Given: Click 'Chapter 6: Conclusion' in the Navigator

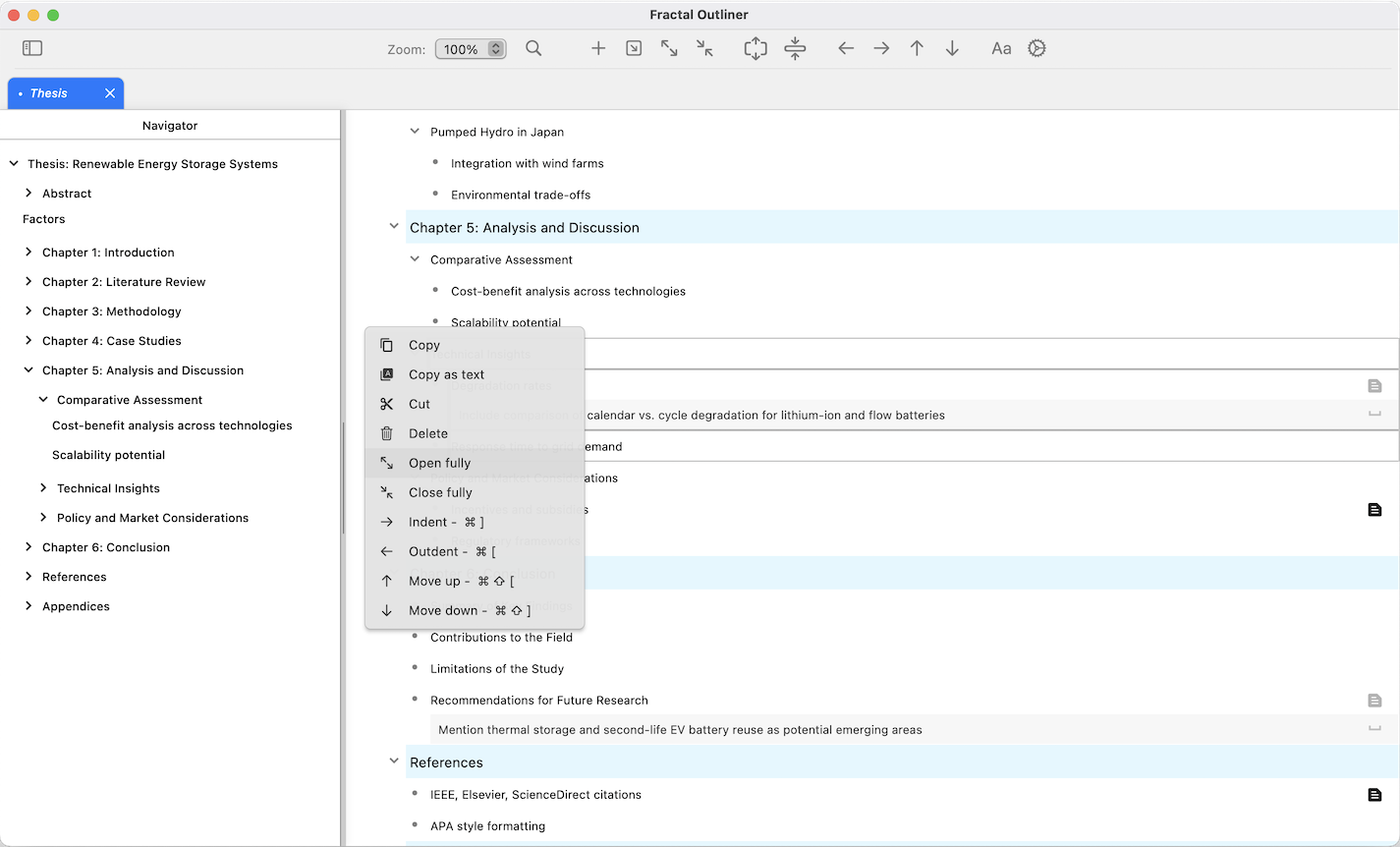Looking at the screenshot, I should point(108,547).
